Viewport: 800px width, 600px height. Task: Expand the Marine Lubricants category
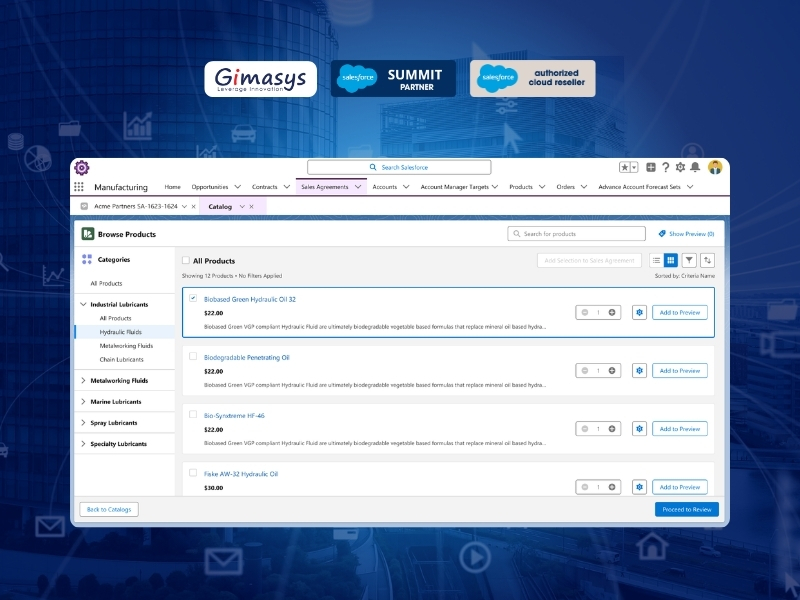[x=83, y=402]
